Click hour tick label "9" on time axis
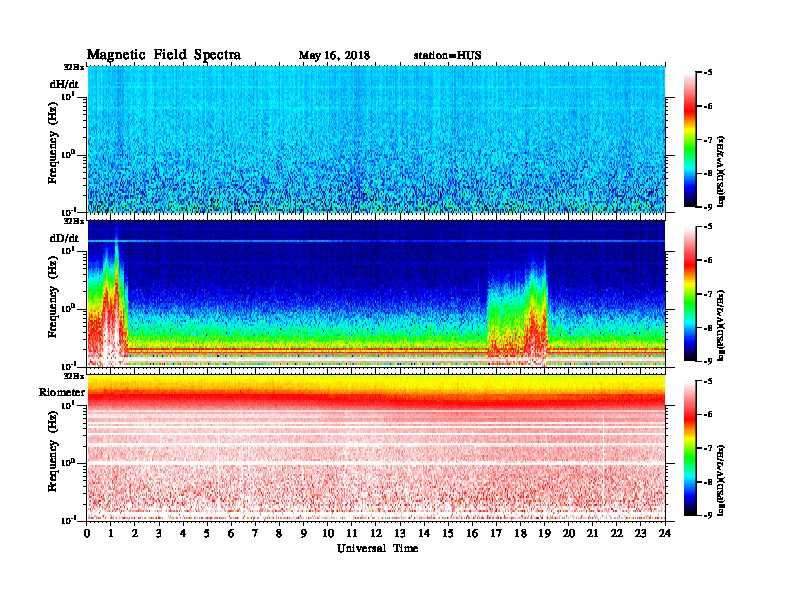 (303, 533)
